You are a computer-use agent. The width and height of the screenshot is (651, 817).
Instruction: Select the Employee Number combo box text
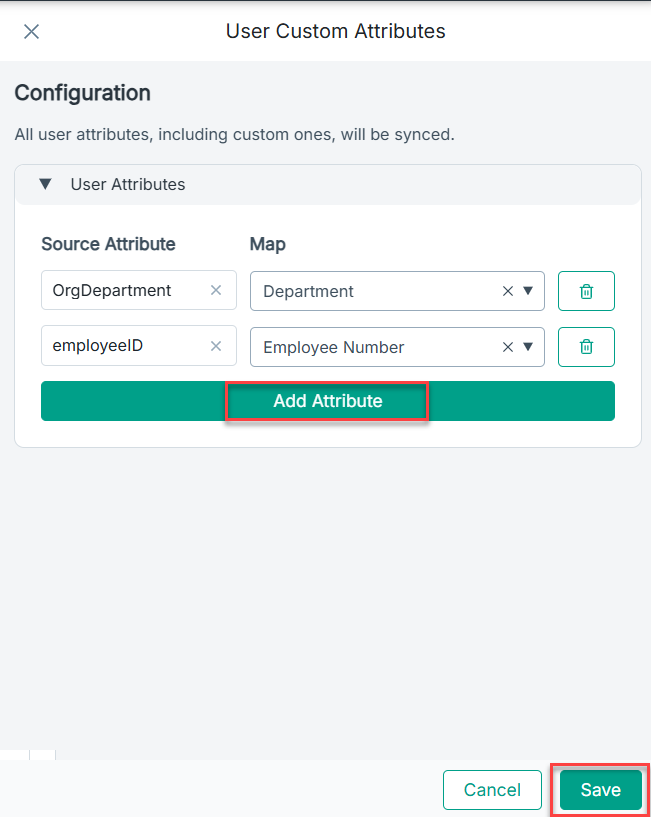(333, 347)
